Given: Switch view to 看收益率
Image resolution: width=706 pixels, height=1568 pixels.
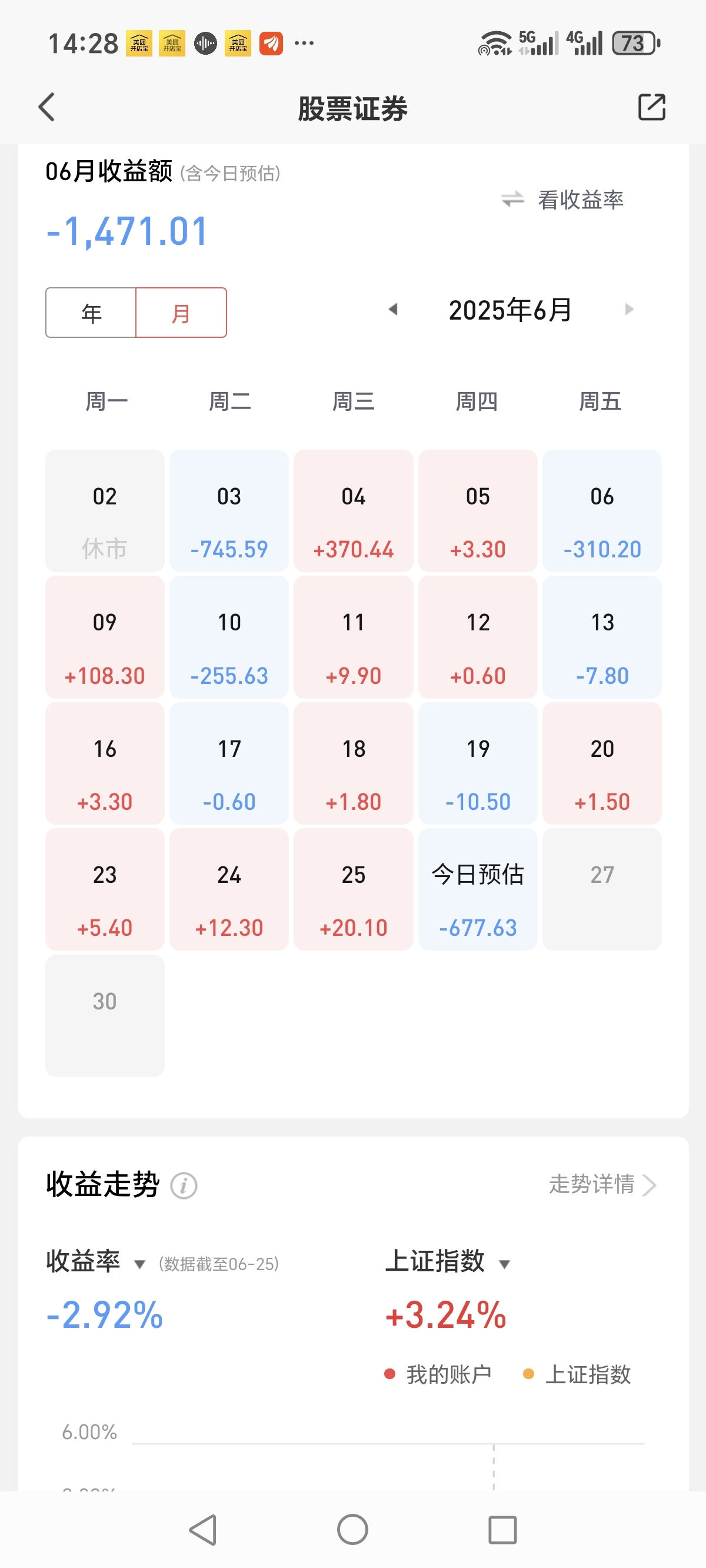Looking at the screenshot, I should click(x=580, y=200).
